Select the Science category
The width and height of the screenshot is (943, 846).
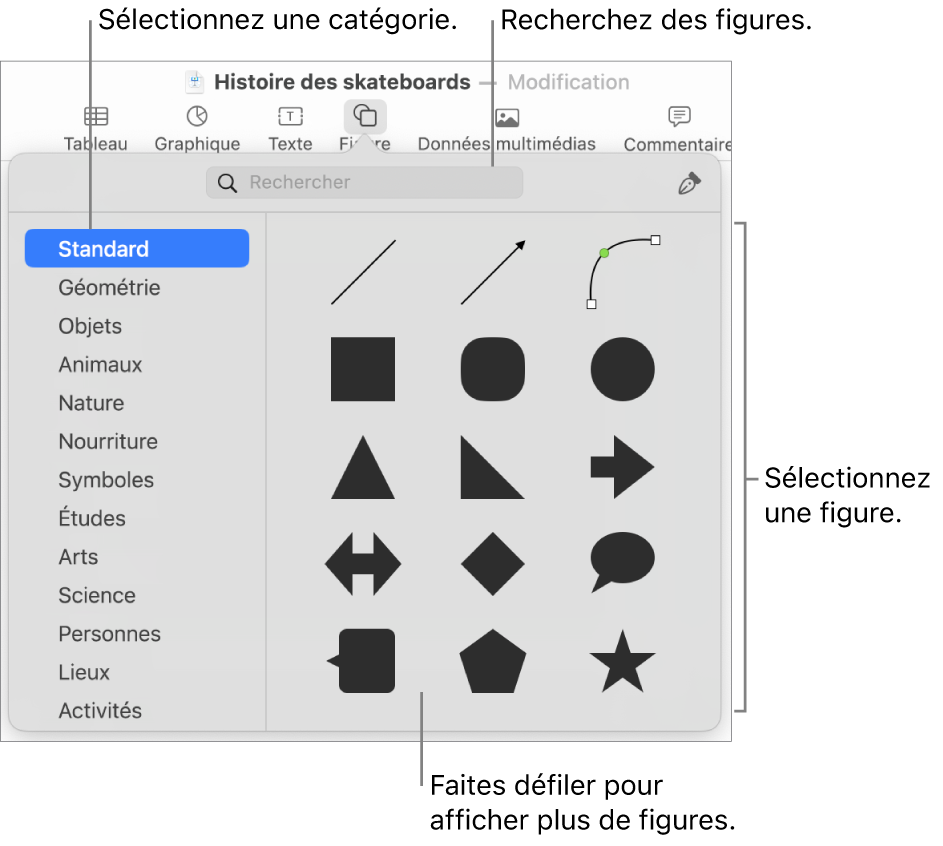97,595
